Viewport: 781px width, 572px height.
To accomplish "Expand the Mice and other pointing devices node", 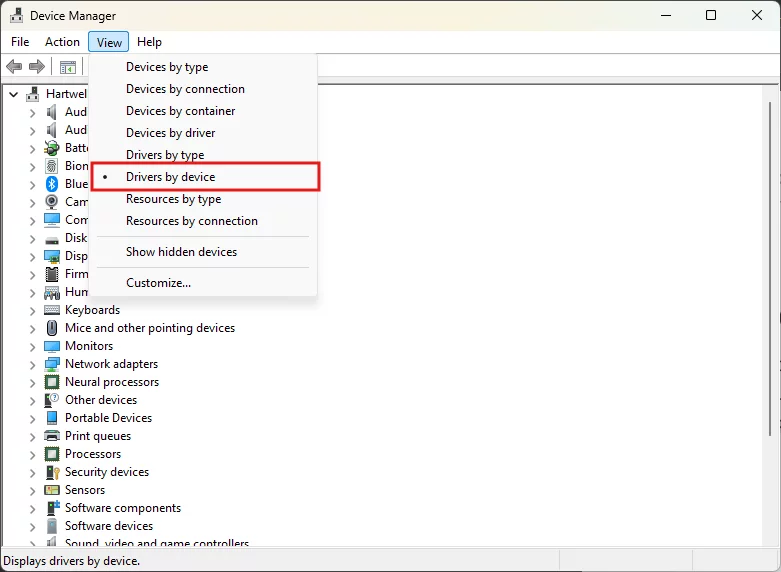I will [x=32, y=328].
